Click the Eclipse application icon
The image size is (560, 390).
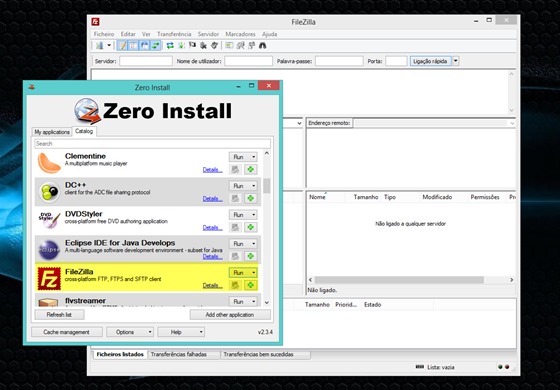pos(49,250)
